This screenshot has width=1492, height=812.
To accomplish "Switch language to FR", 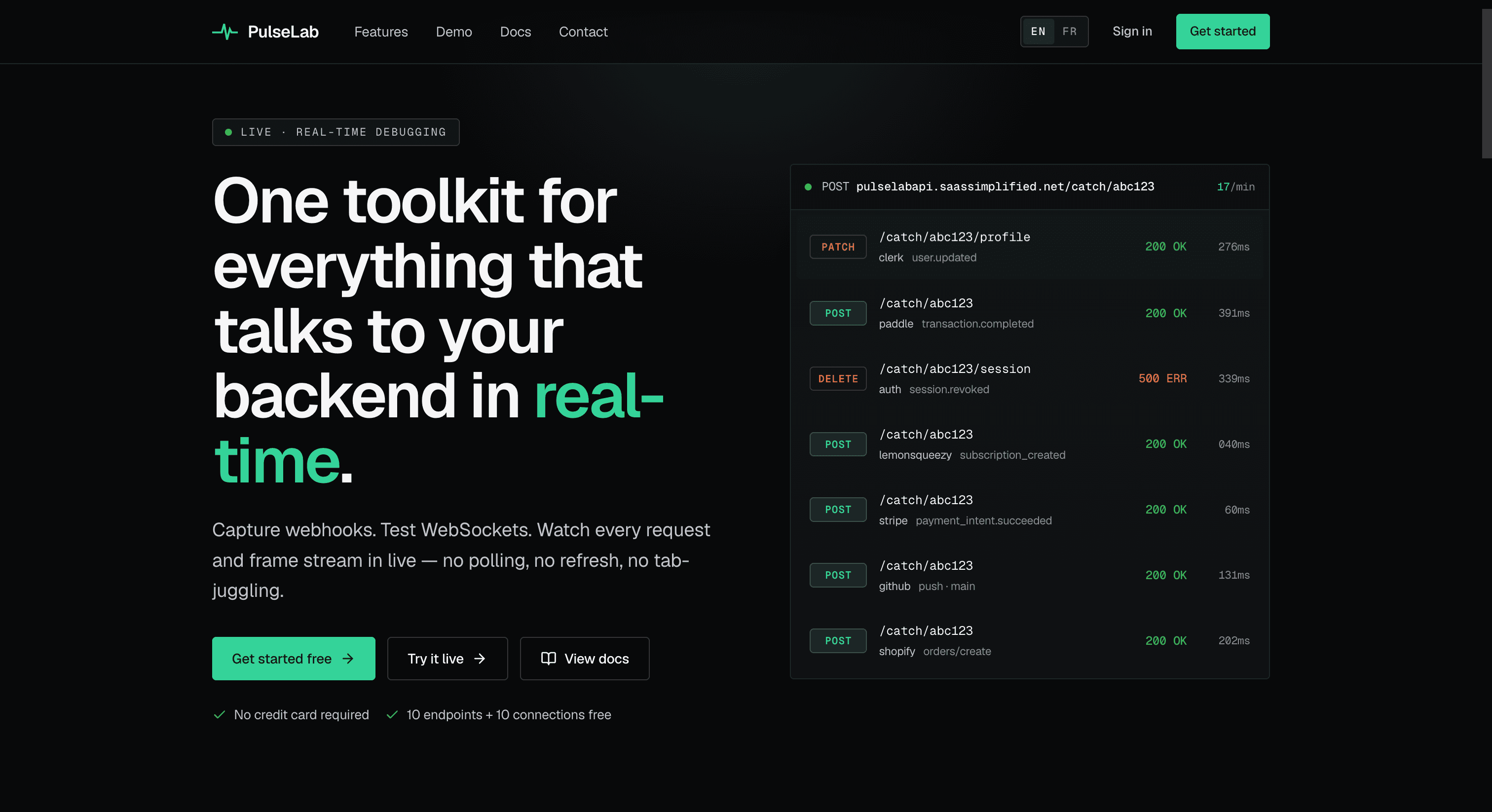I will pyautogui.click(x=1069, y=31).
